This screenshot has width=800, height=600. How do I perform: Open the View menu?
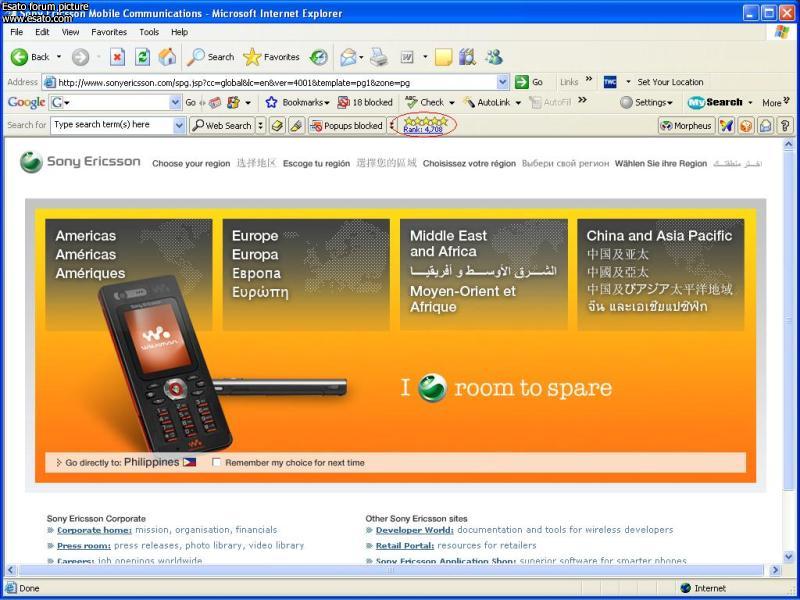pyautogui.click(x=70, y=32)
